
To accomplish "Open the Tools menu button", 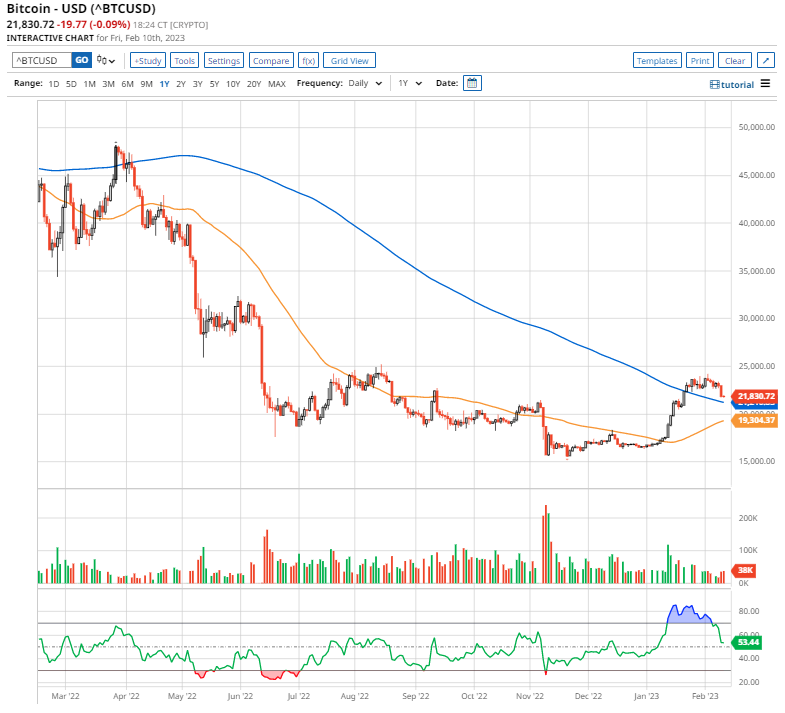I will coord(184,61).
